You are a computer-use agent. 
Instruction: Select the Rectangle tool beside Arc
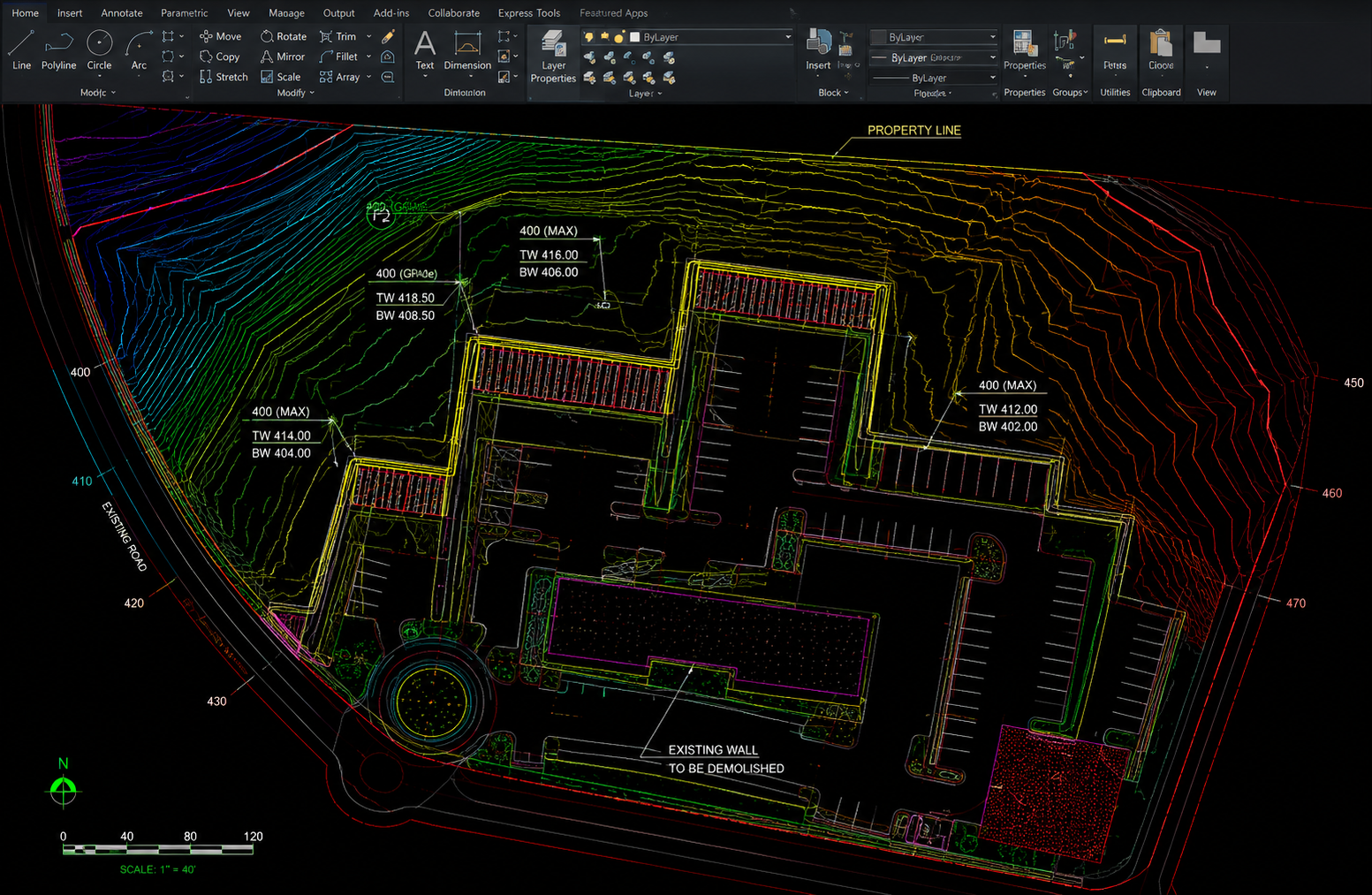168,36
